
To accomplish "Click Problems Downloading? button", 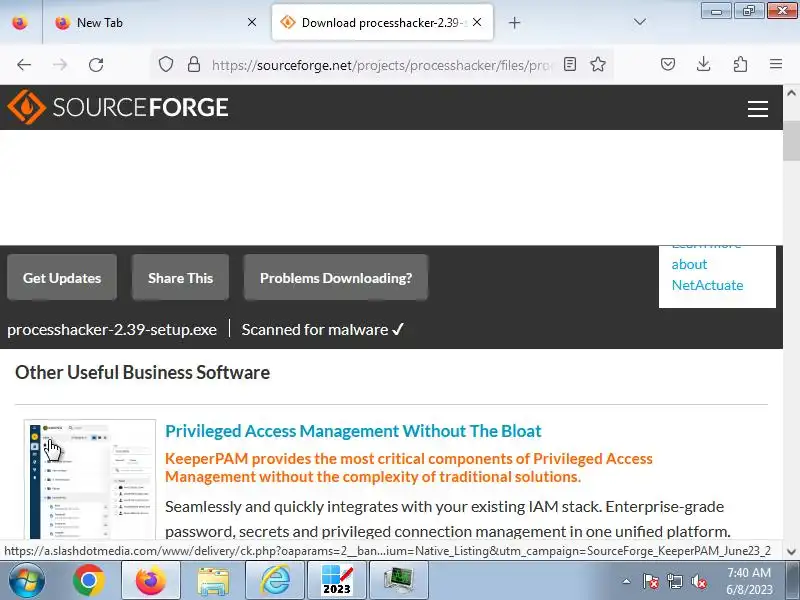I will click(336, 278).
